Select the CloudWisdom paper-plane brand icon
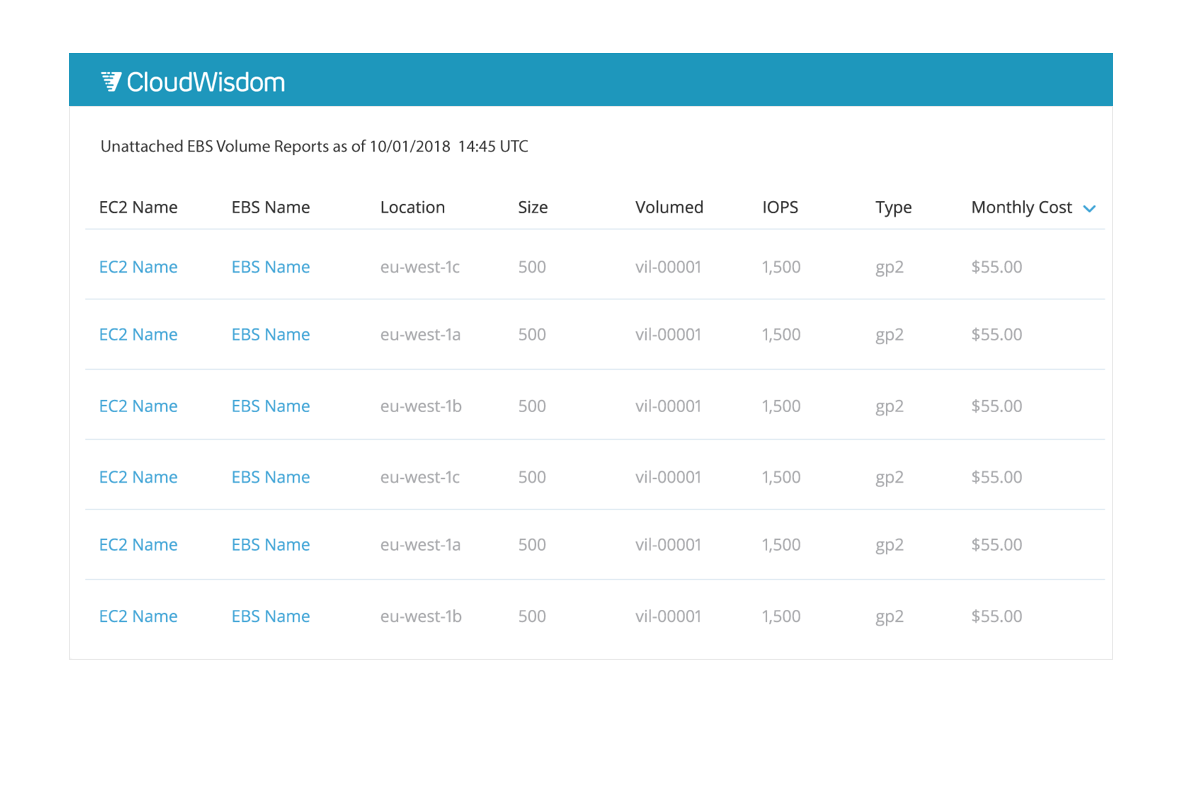 110,81
